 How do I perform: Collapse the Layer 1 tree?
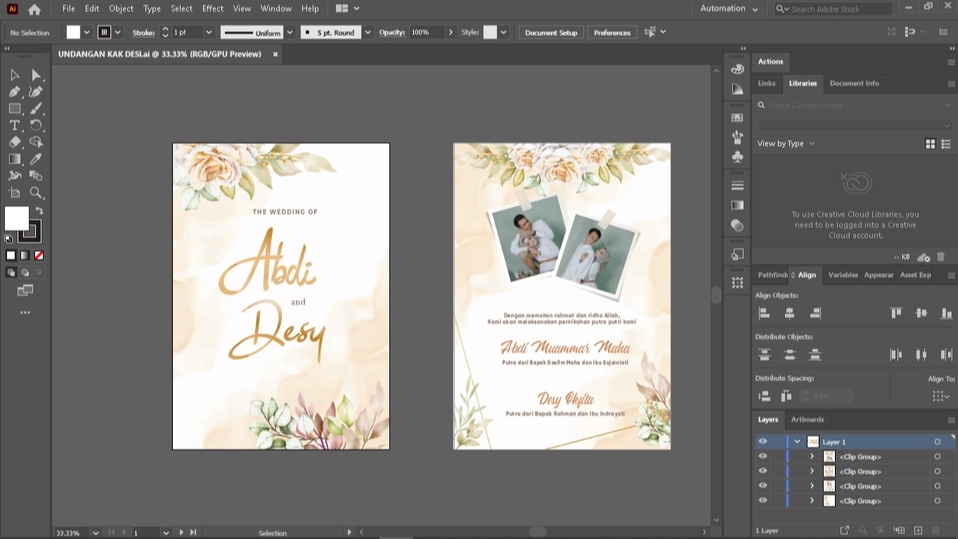[x=797, y=441]
